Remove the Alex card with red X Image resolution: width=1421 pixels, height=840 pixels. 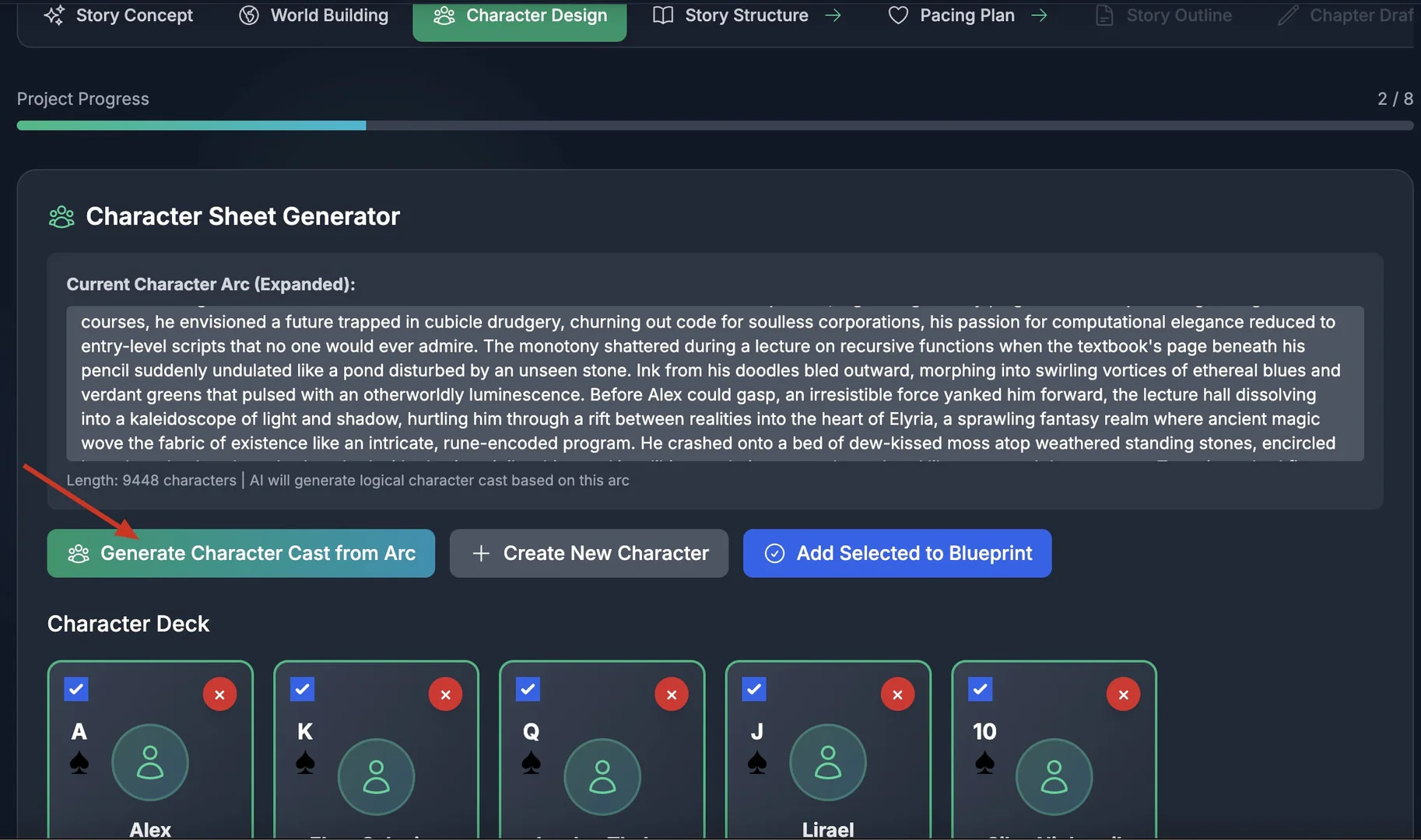219,695
